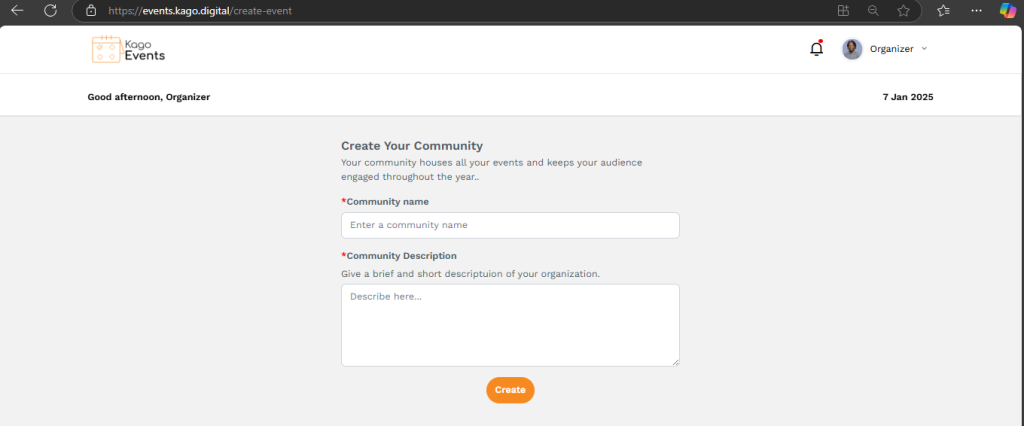Image resolution: width=1024 pixels, height=426 pixels.
Task: Open the notifications bell
Action: 816,49
